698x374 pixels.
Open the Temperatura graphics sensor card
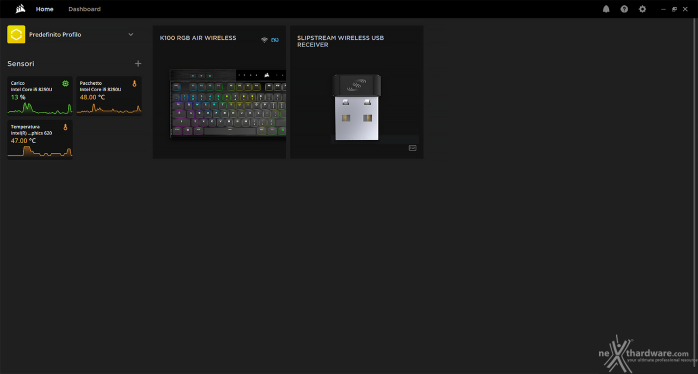click(40, 139)
